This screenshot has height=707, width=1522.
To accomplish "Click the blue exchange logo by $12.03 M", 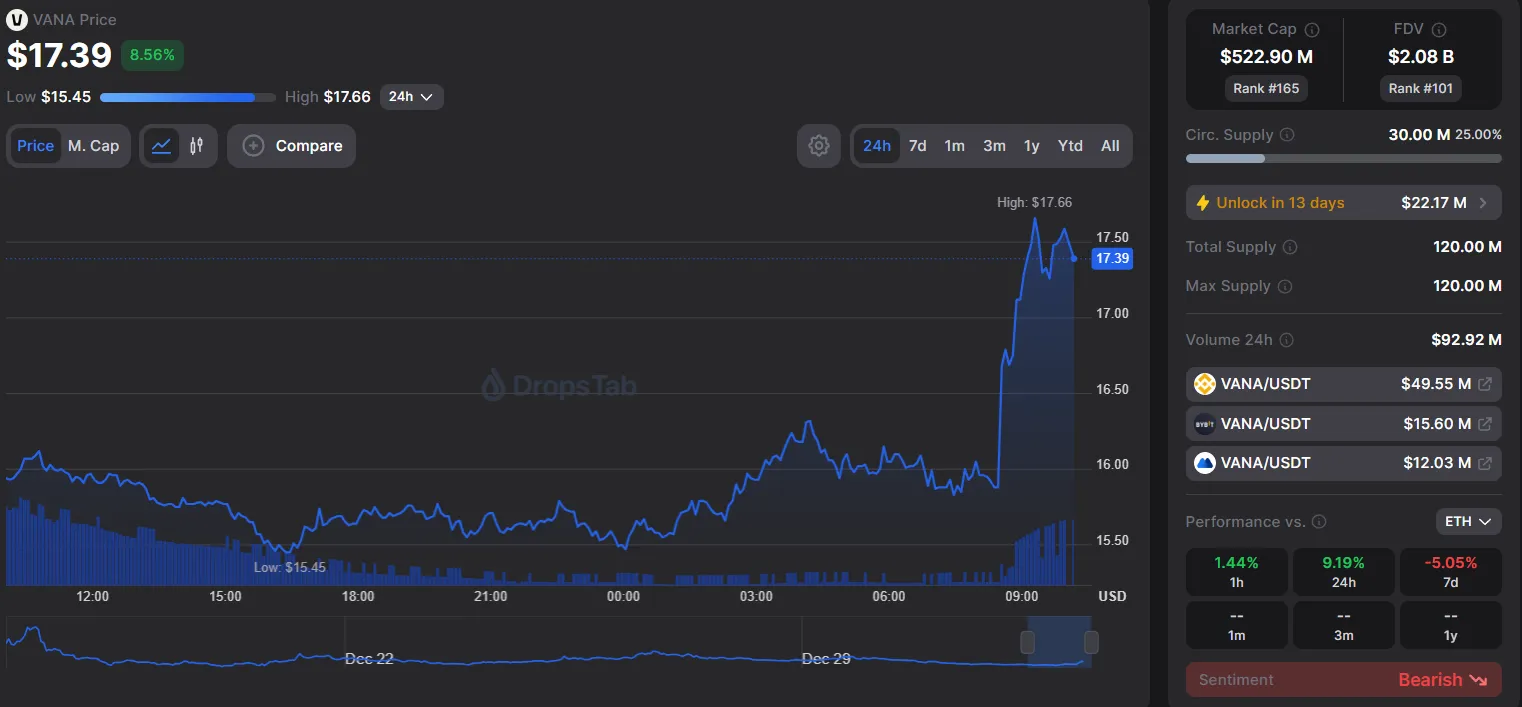I will pos(1205,463).
